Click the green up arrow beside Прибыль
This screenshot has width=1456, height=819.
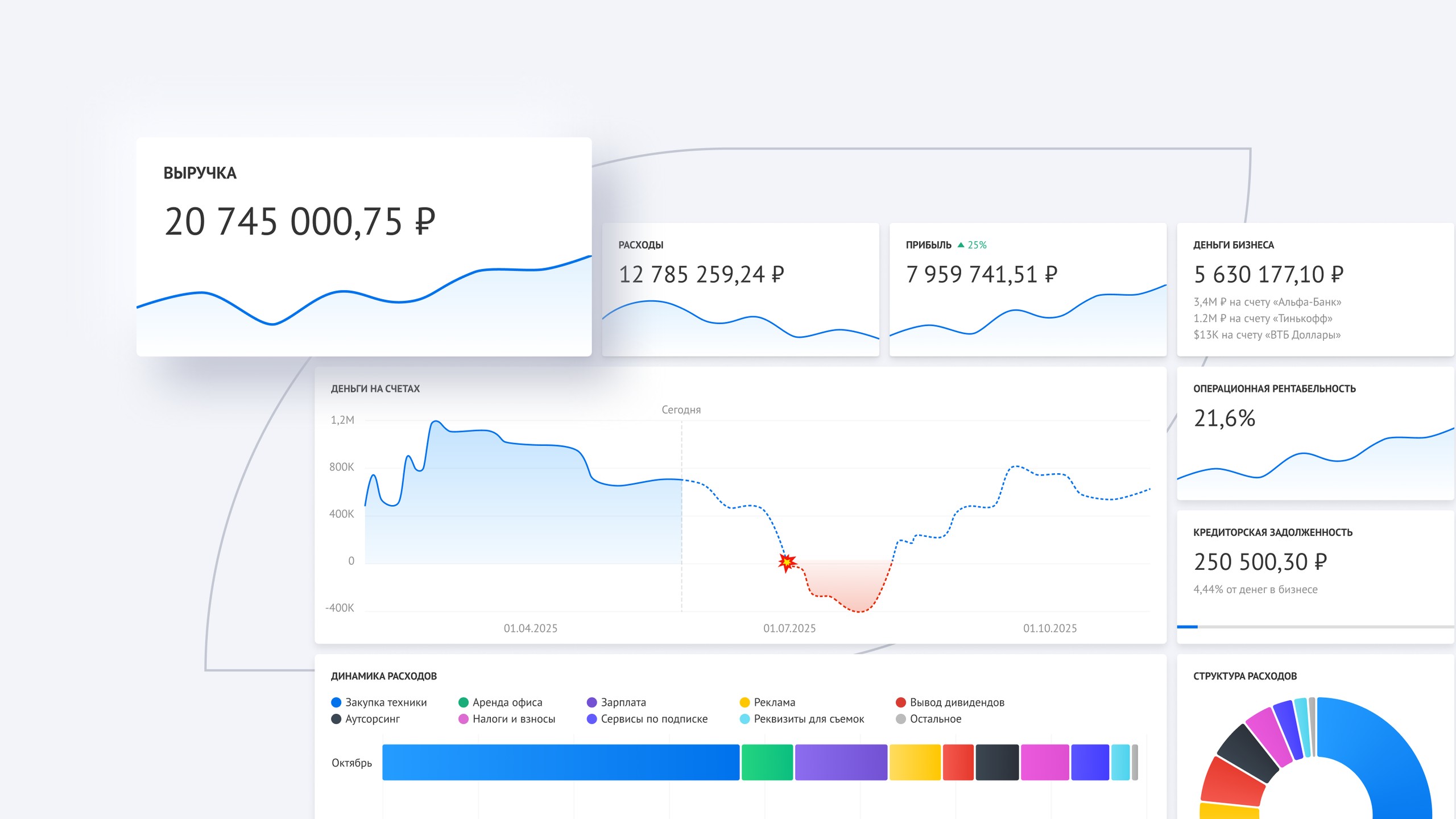click(961, 245)
